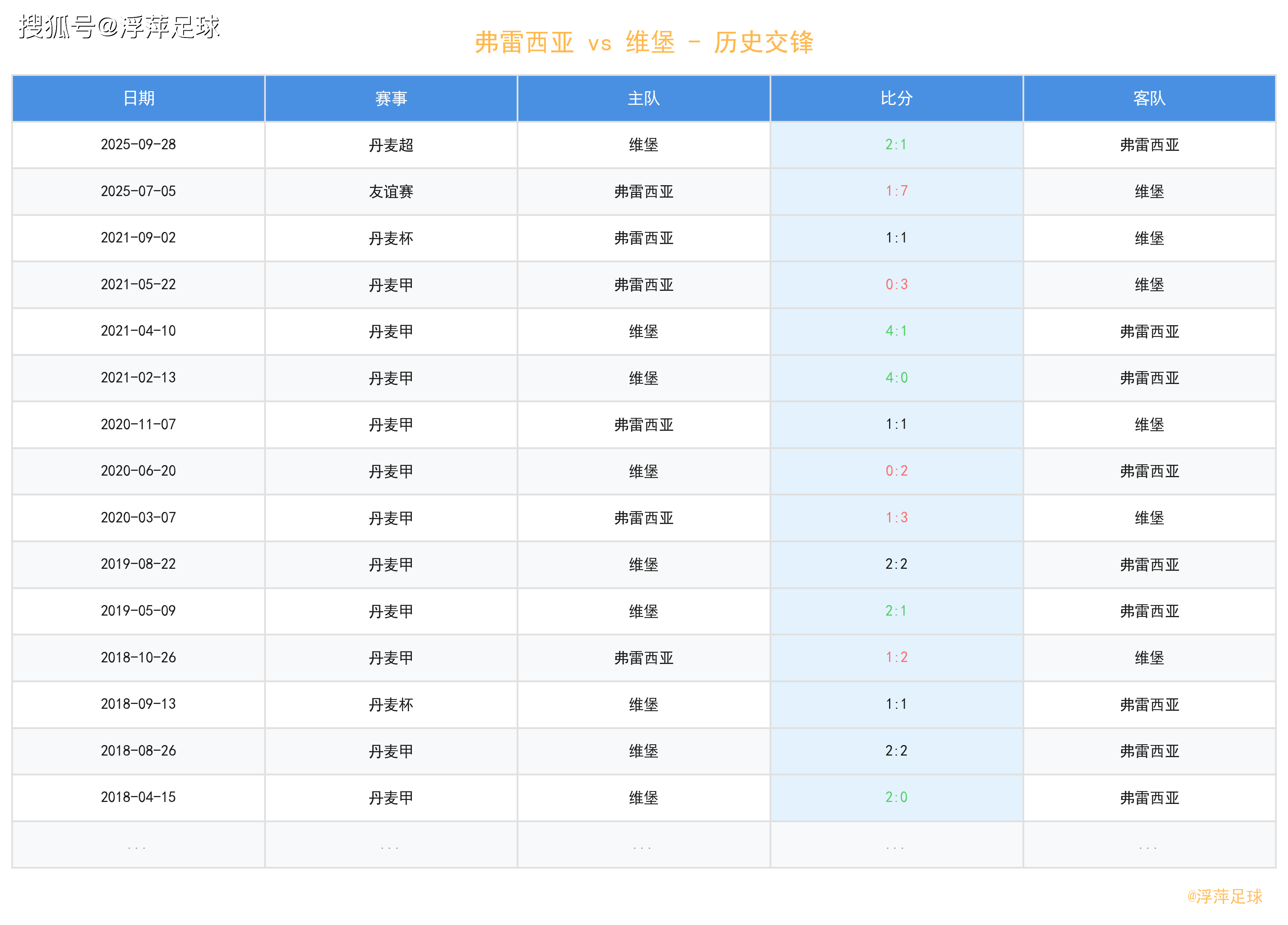Select the red 1:7 friendly match score
This screenshot has height=925, width=1288.
896,191
